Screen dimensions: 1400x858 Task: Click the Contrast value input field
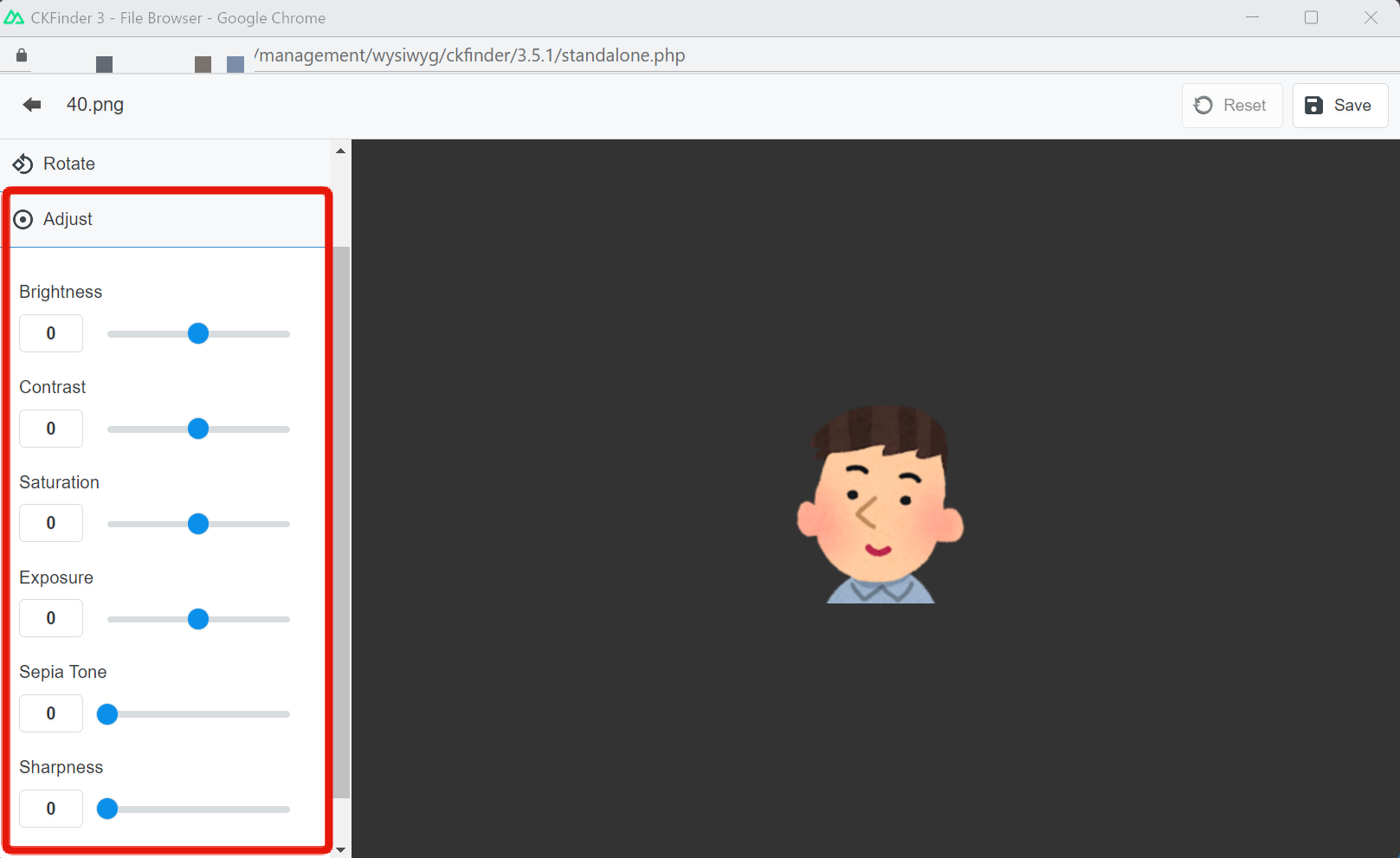click(x=51, y=429)
